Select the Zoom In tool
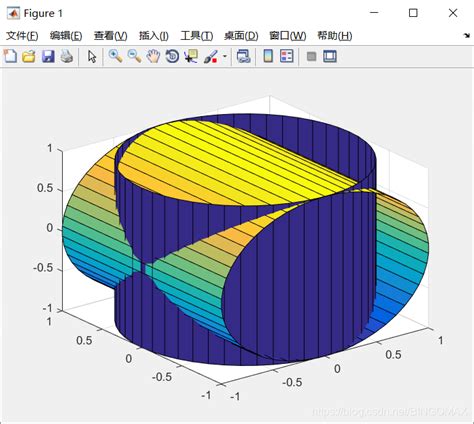The height and width of the screenshot is (424, 474). point(115,56)
